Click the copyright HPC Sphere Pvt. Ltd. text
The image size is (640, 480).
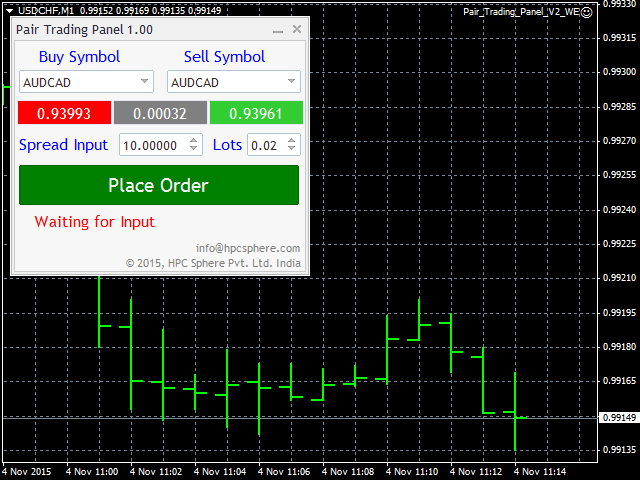[x=213, y=263]
